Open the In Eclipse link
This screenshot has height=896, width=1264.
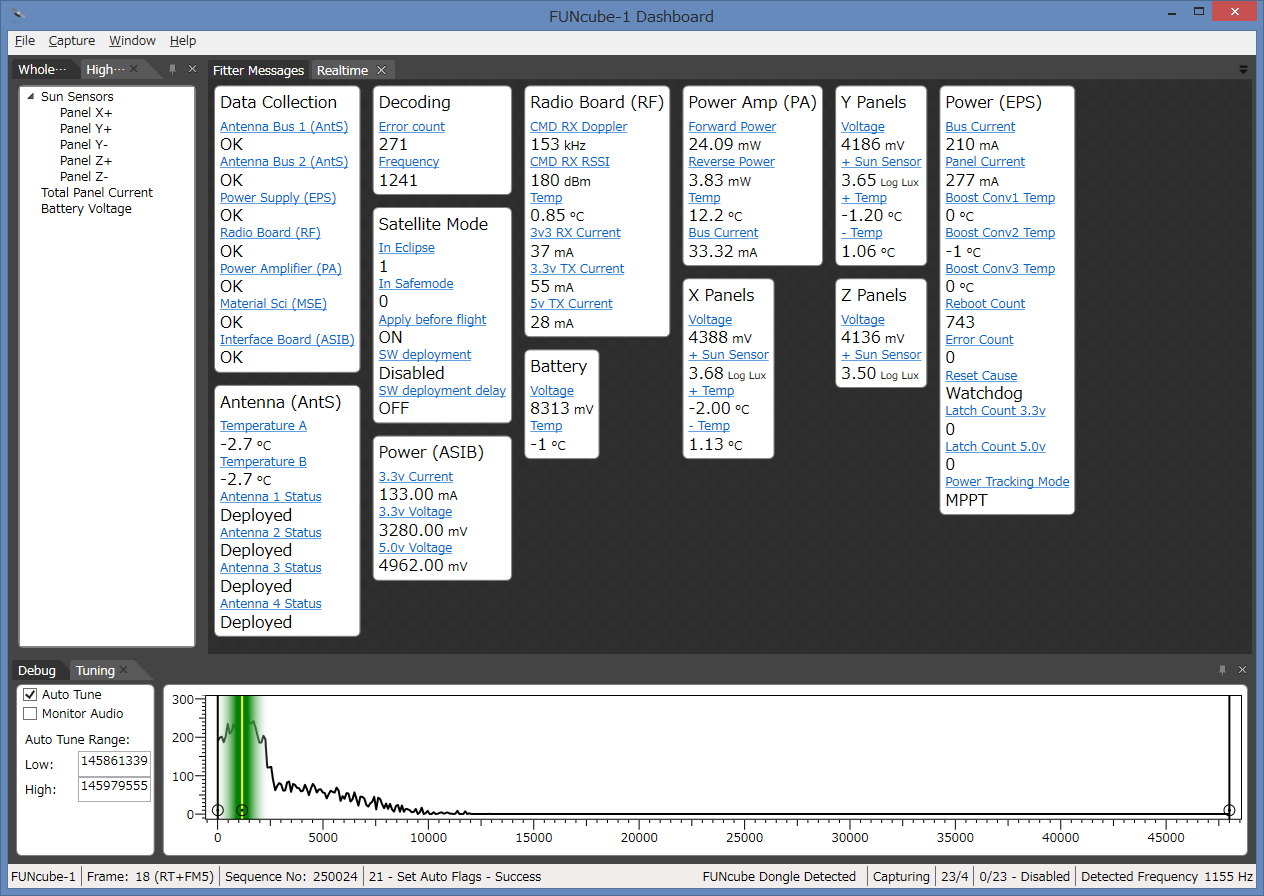[407, 248]
